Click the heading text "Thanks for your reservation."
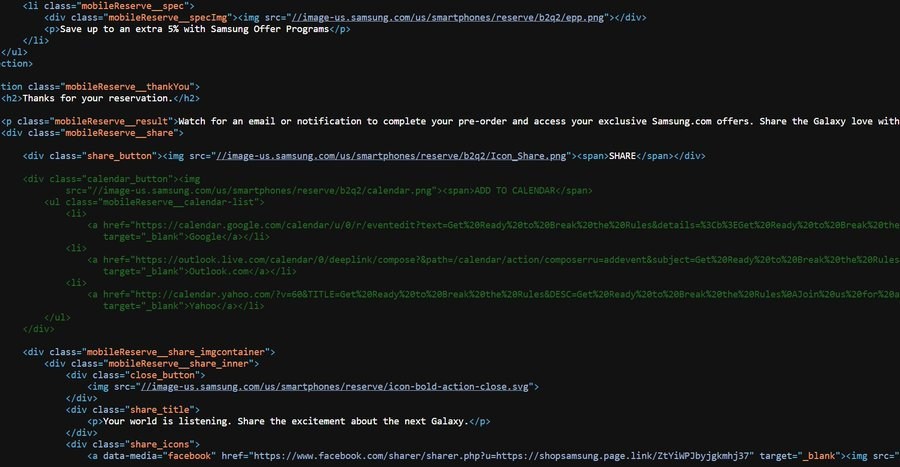Screen dimensions: 900x467 click(x=98, y=98)
